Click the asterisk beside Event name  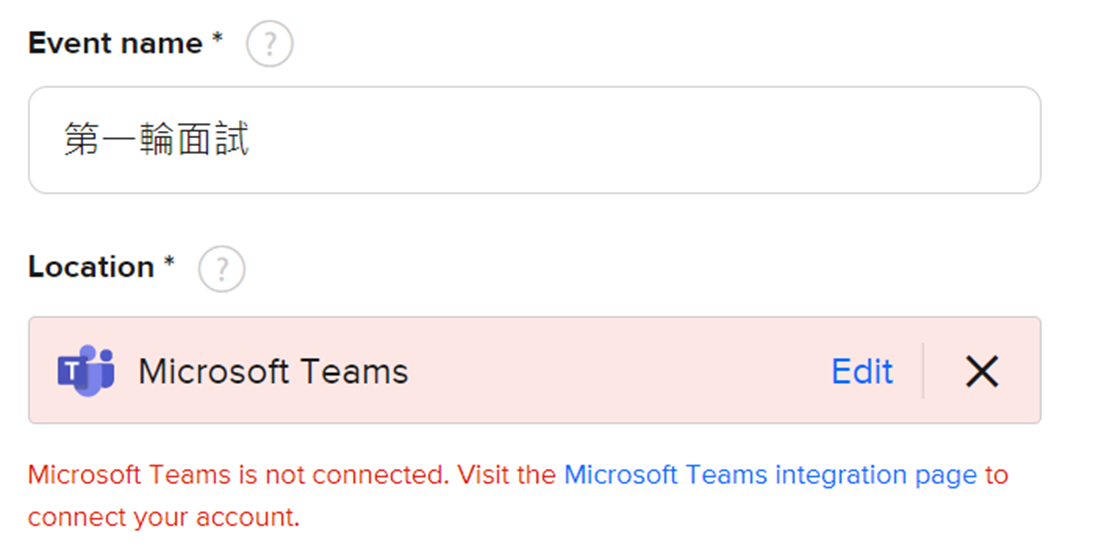(x=218, y=38)
